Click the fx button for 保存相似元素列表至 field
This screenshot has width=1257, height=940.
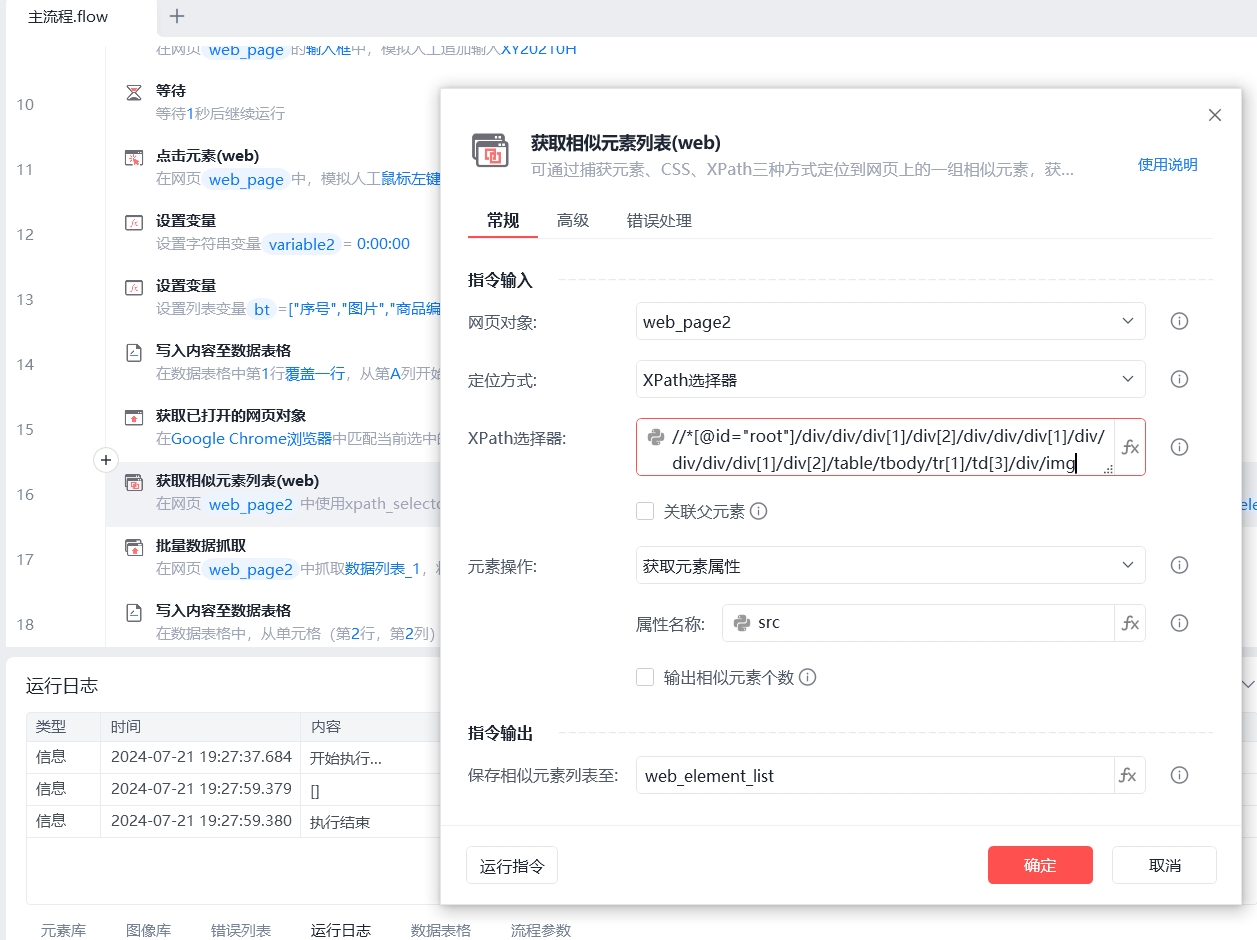click(x=1130, y=775)
